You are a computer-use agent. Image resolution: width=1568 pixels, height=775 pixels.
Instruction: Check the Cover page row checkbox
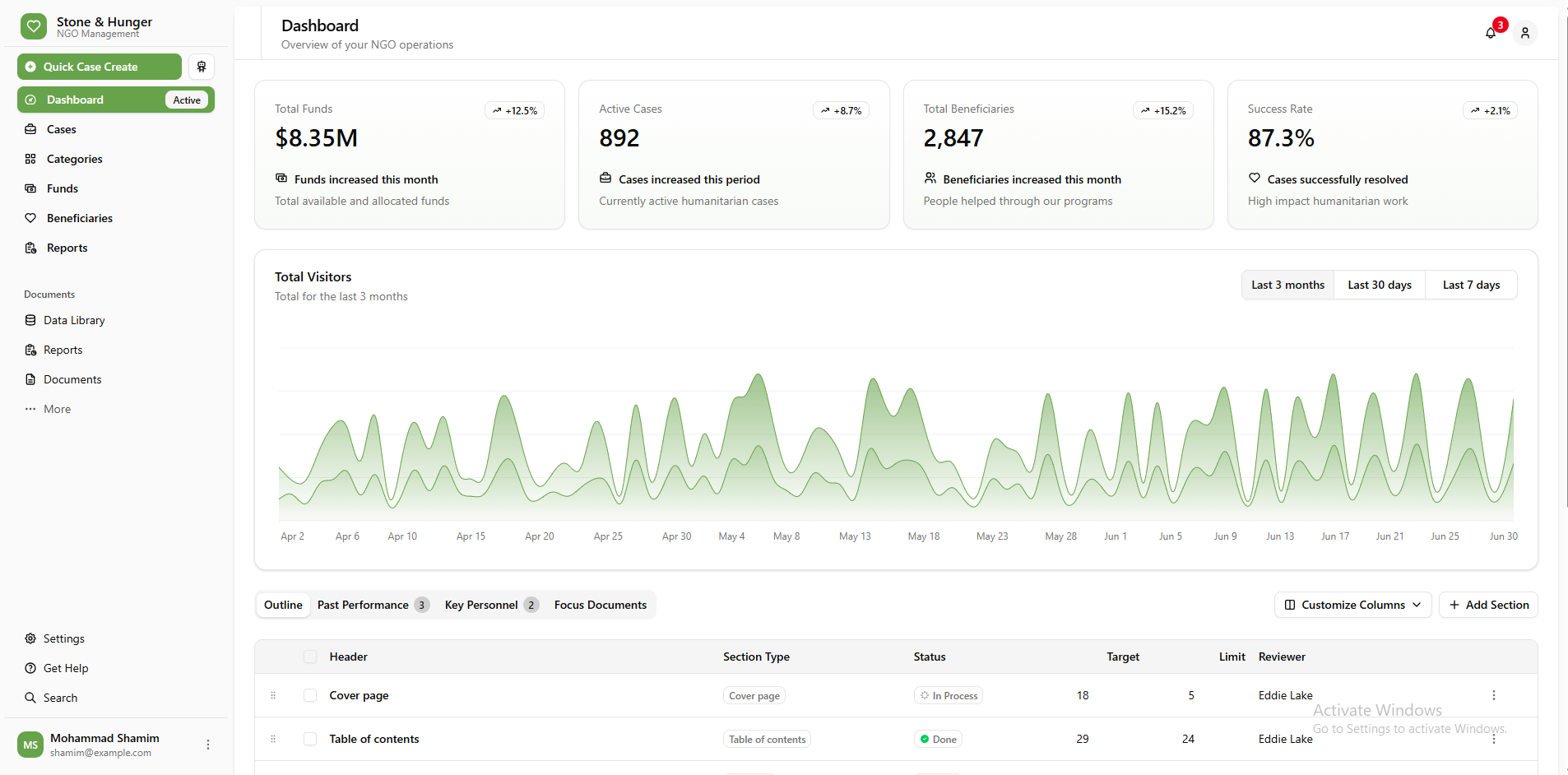point(310,695)
